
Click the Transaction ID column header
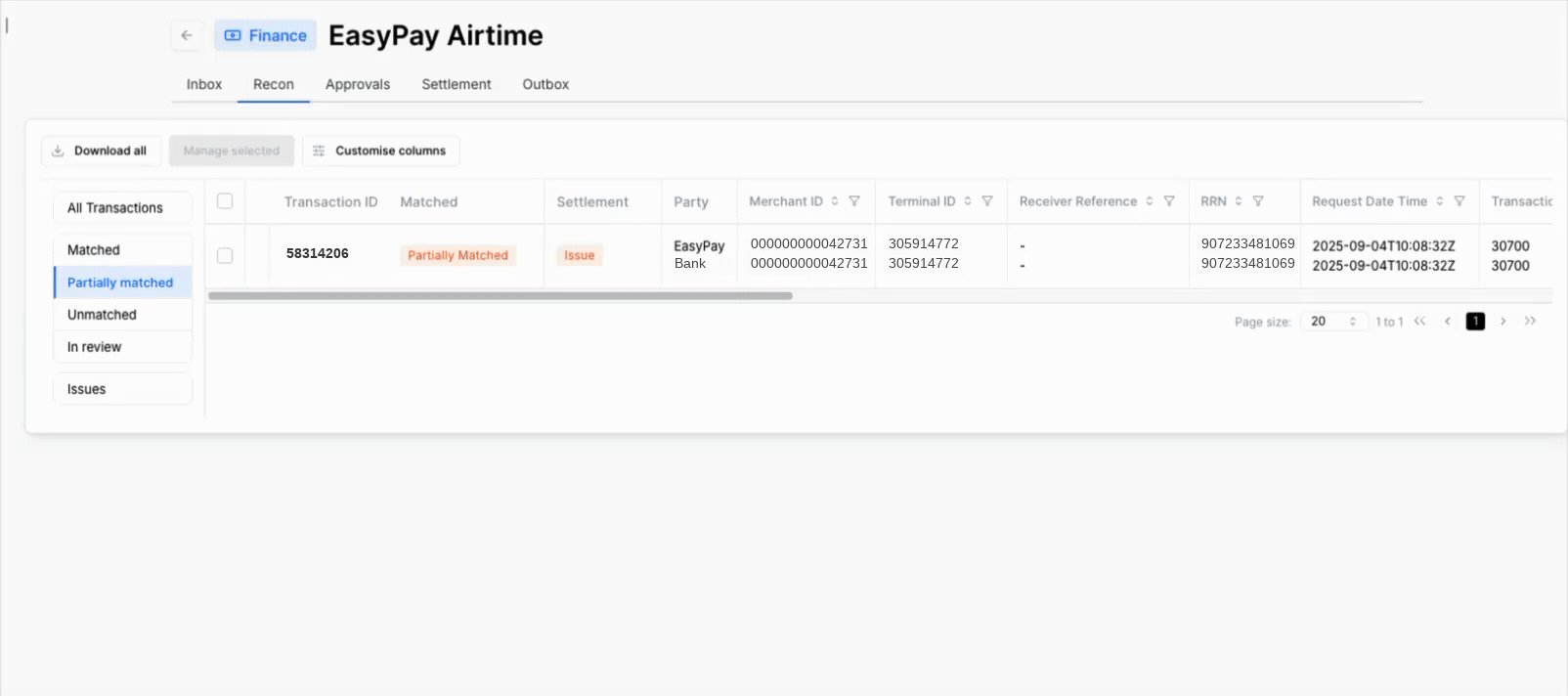[330, 202]
